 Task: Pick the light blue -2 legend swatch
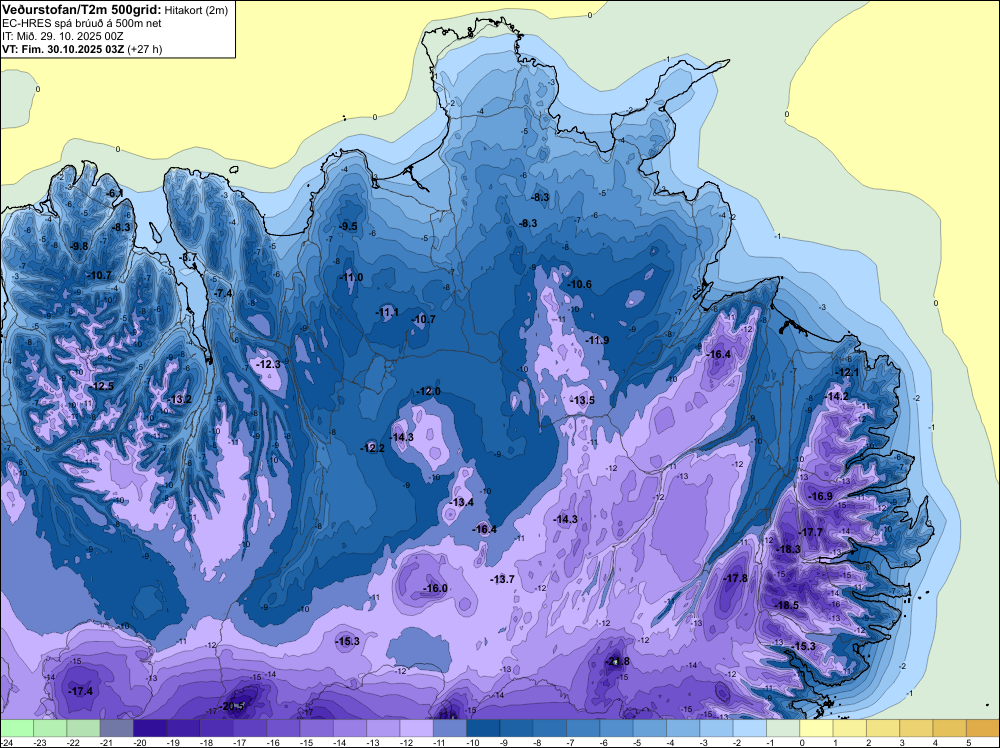749,728
